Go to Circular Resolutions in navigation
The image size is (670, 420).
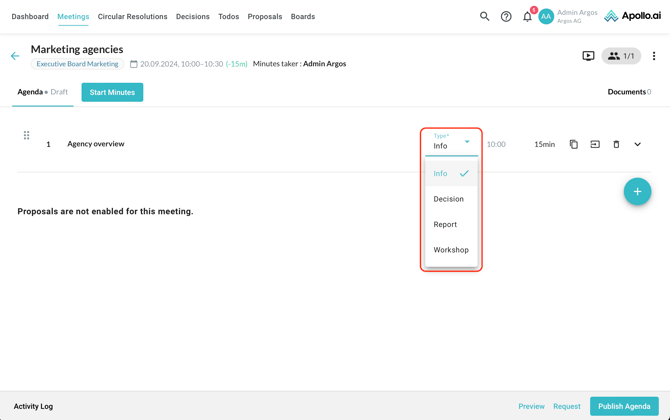pos(132,16)
